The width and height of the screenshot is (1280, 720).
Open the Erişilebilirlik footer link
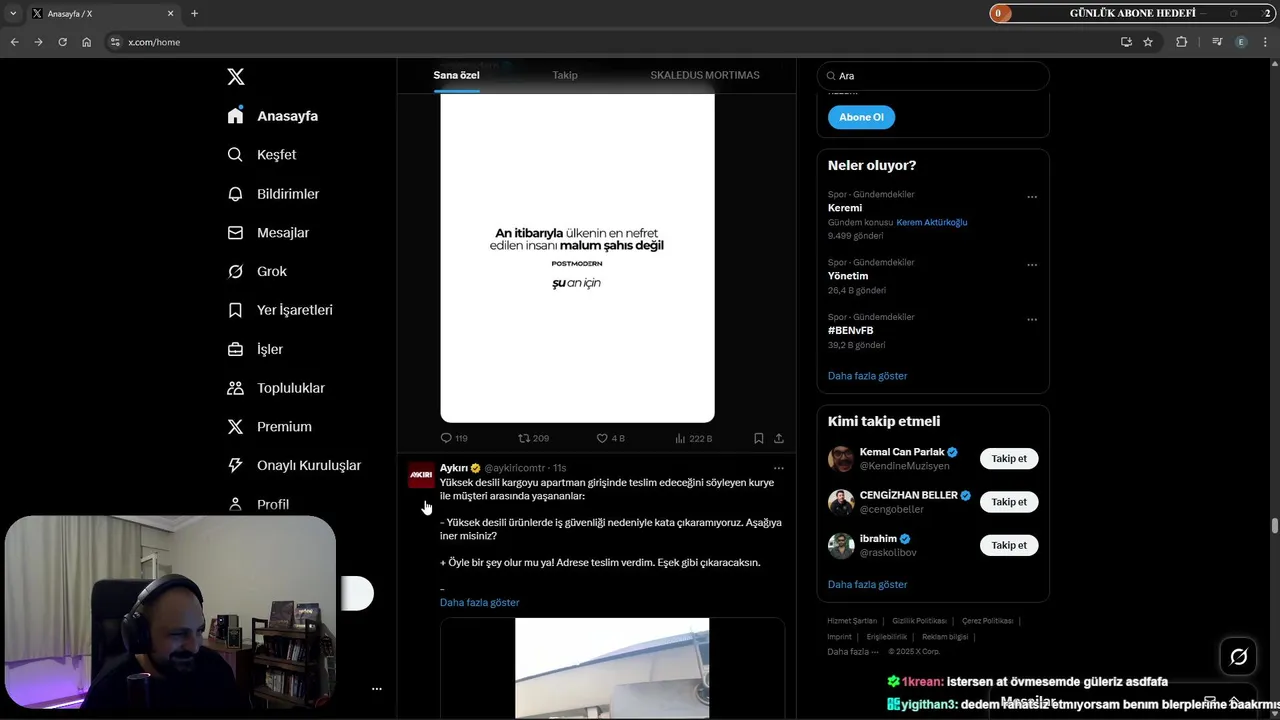pos(886,637)
